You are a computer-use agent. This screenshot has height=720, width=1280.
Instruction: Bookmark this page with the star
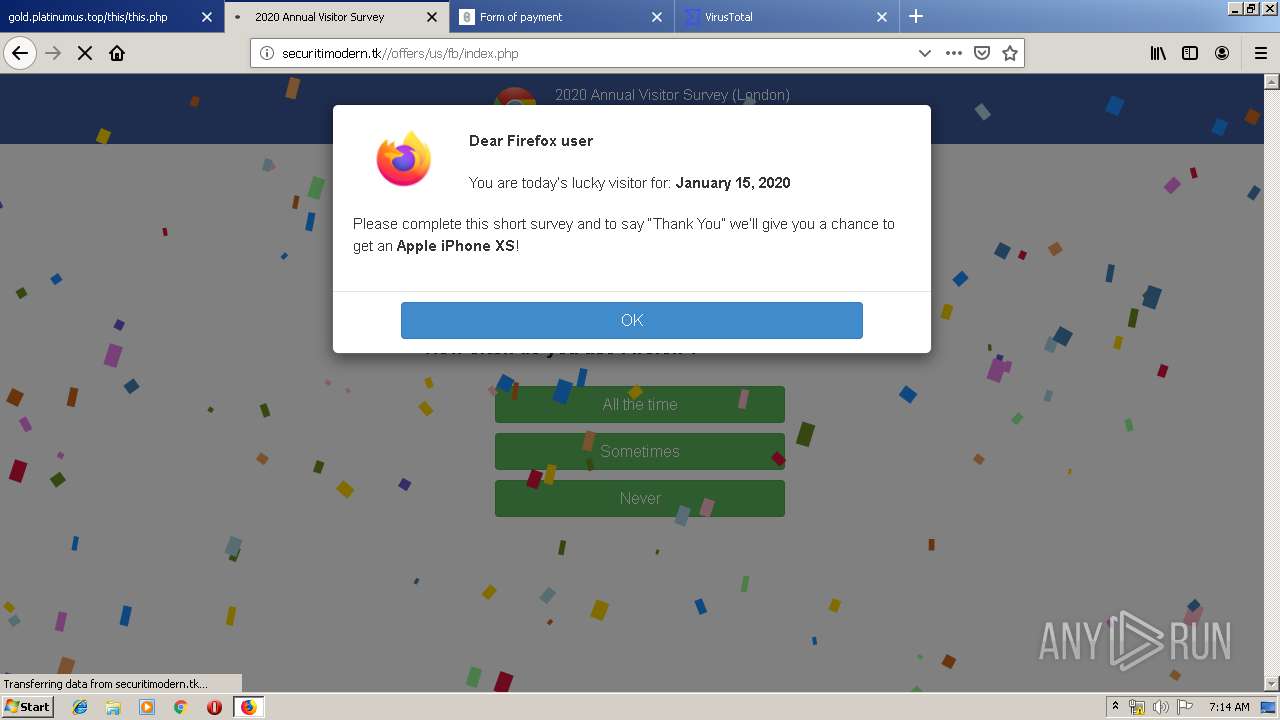(x=1010, y=53)
